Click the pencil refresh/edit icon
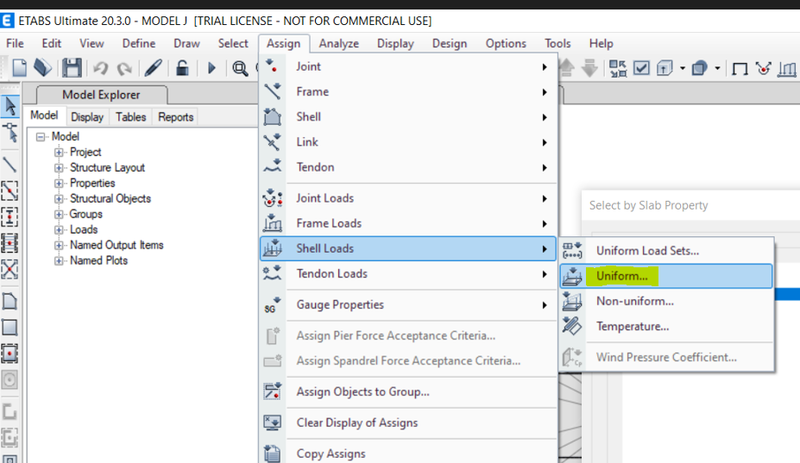Viewport: 800px width, 463px height. click(153, 67)
